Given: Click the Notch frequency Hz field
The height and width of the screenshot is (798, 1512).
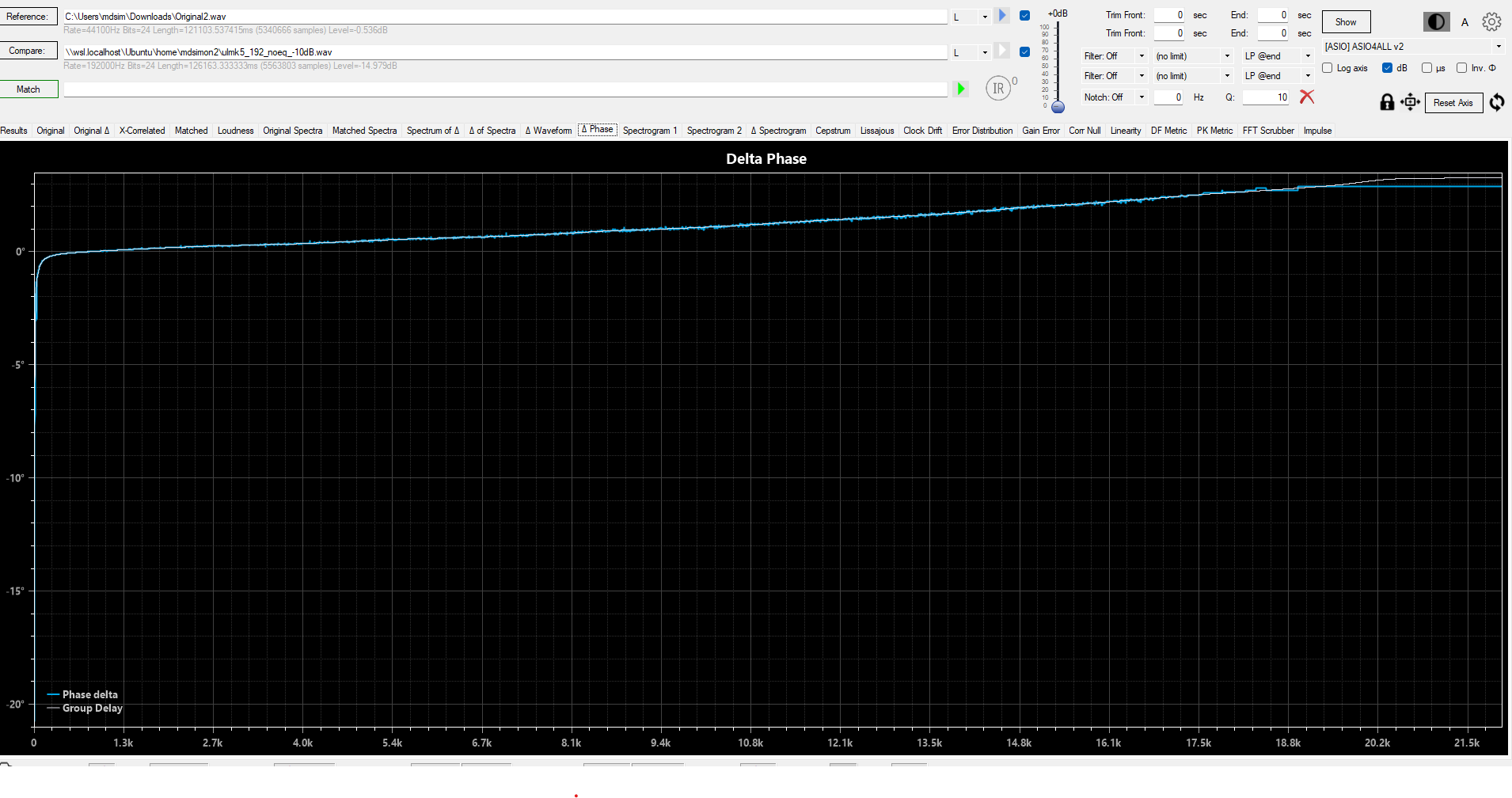Looking at the screenshot, I should pos(1168,97).
